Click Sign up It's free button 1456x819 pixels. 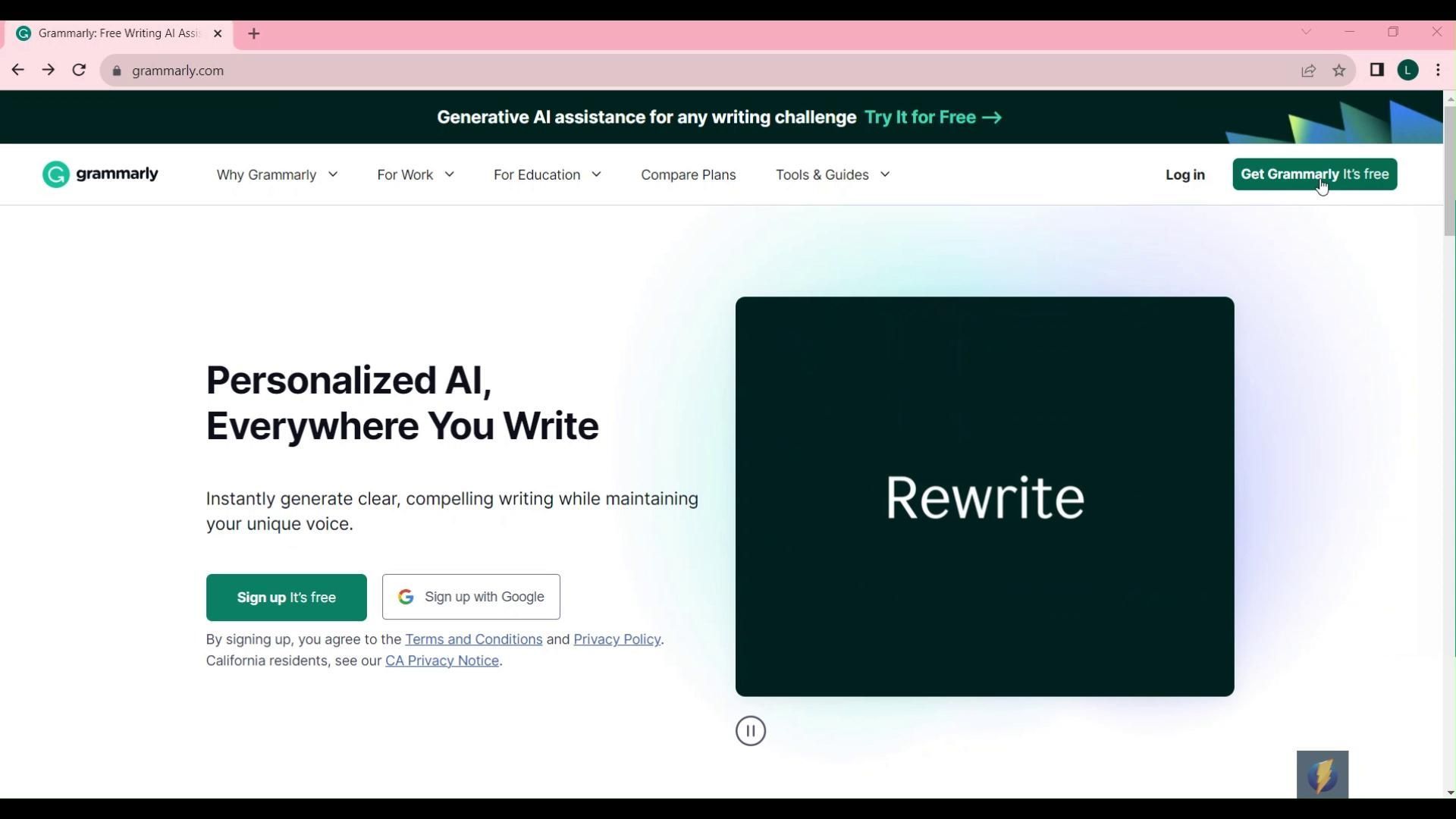click(x=286, y=598)
